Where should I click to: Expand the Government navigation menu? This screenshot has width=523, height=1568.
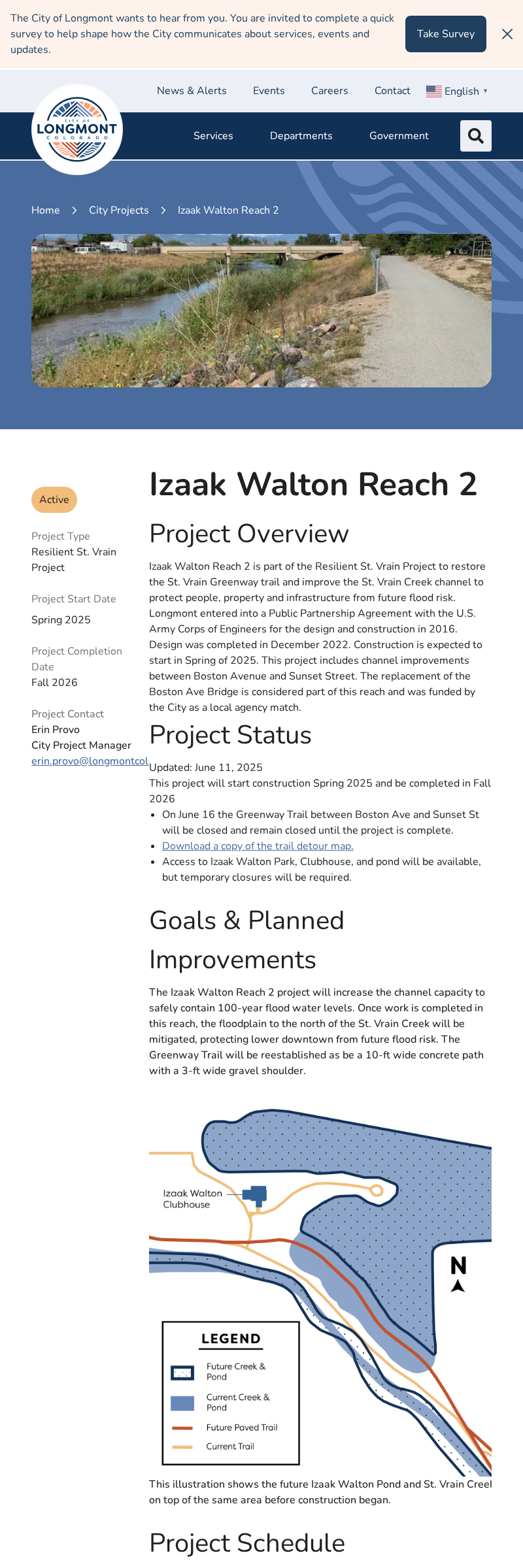pyautogui.click(x=399, y=136)
